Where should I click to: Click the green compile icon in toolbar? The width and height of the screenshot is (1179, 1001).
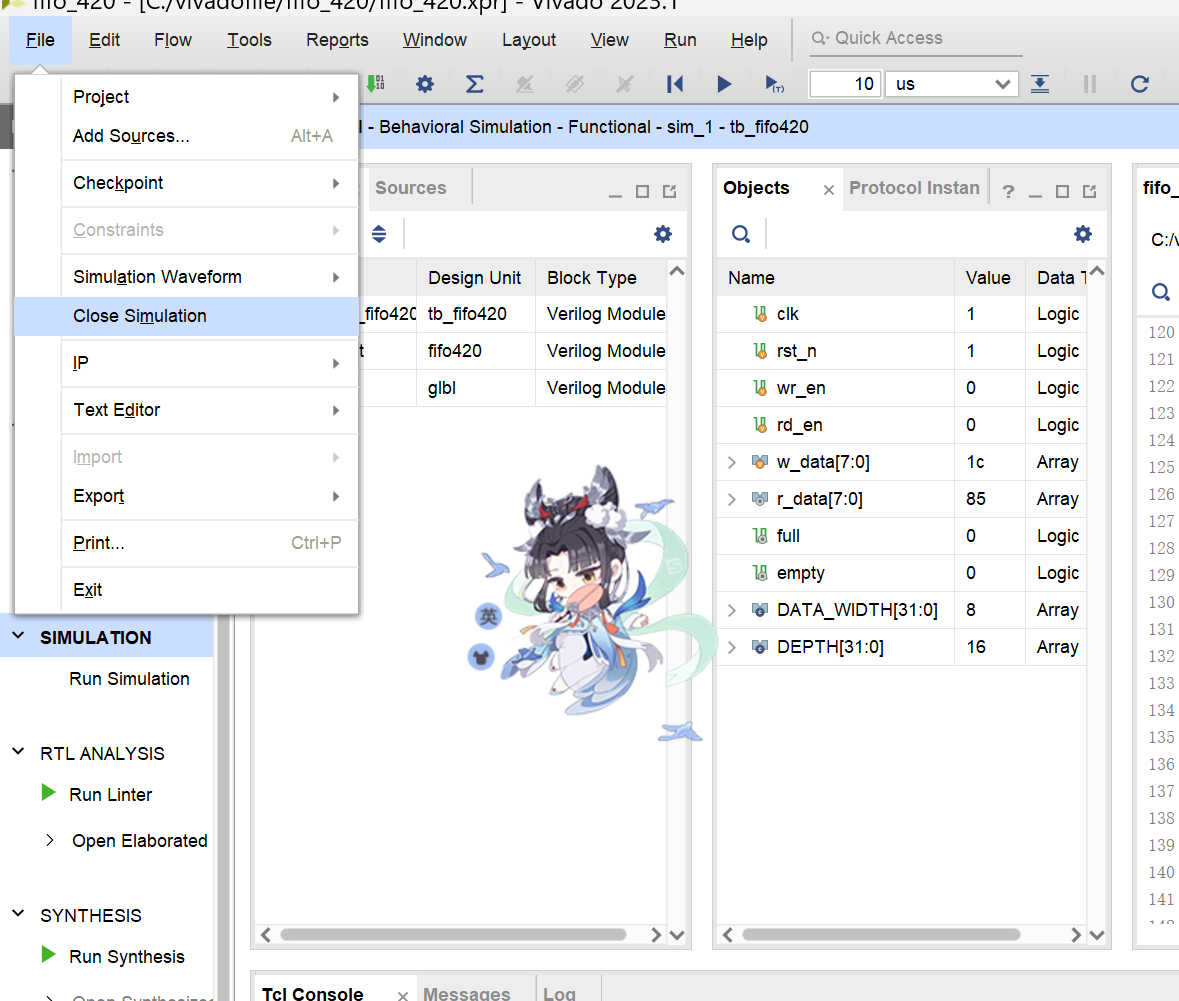(375, 84)
